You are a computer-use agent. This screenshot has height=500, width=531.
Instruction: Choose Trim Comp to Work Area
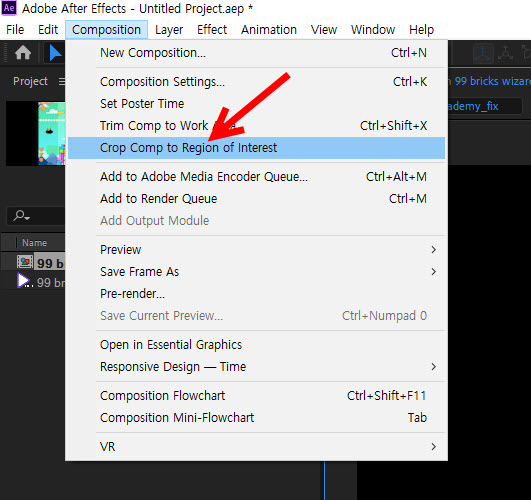click(x=256, y=126)
